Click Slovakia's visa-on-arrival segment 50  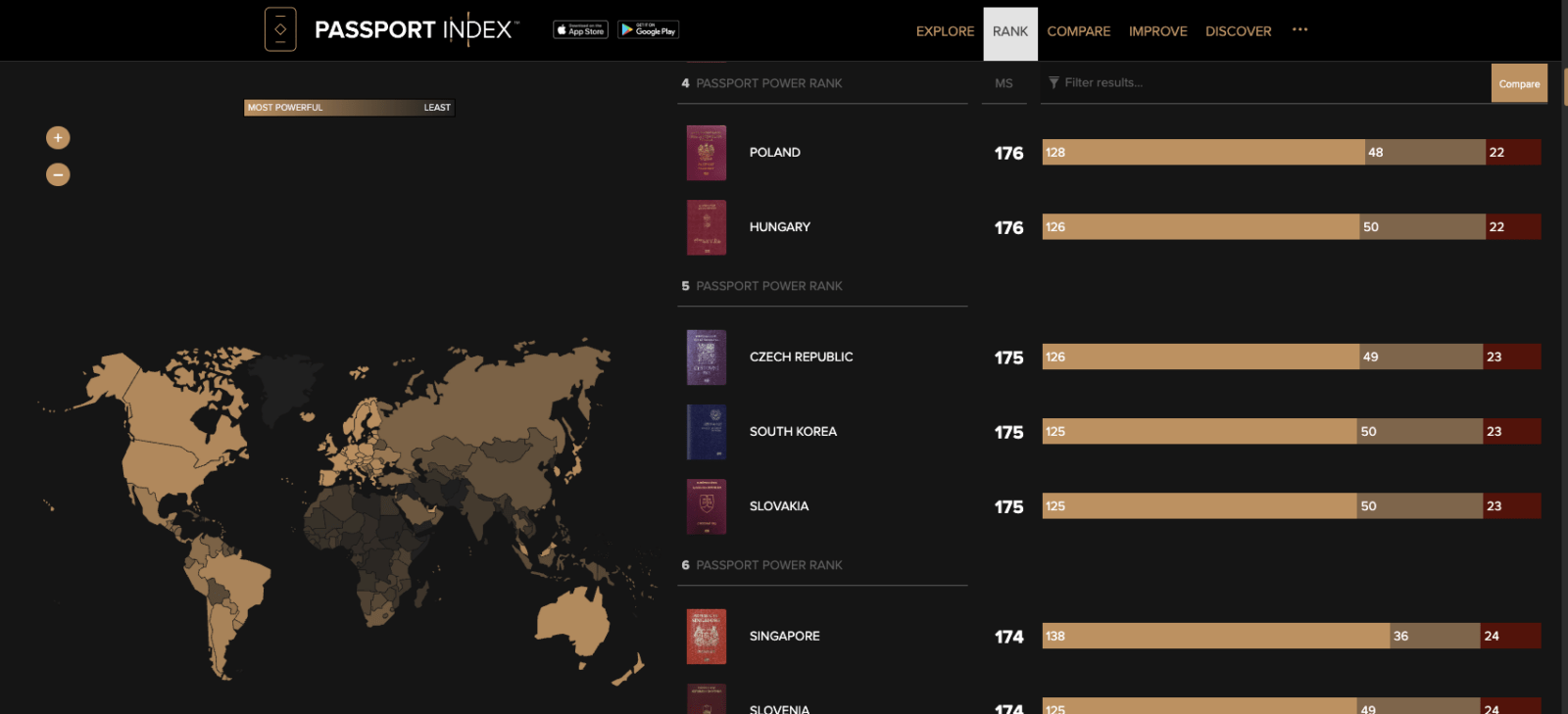tap(1420, 505)
